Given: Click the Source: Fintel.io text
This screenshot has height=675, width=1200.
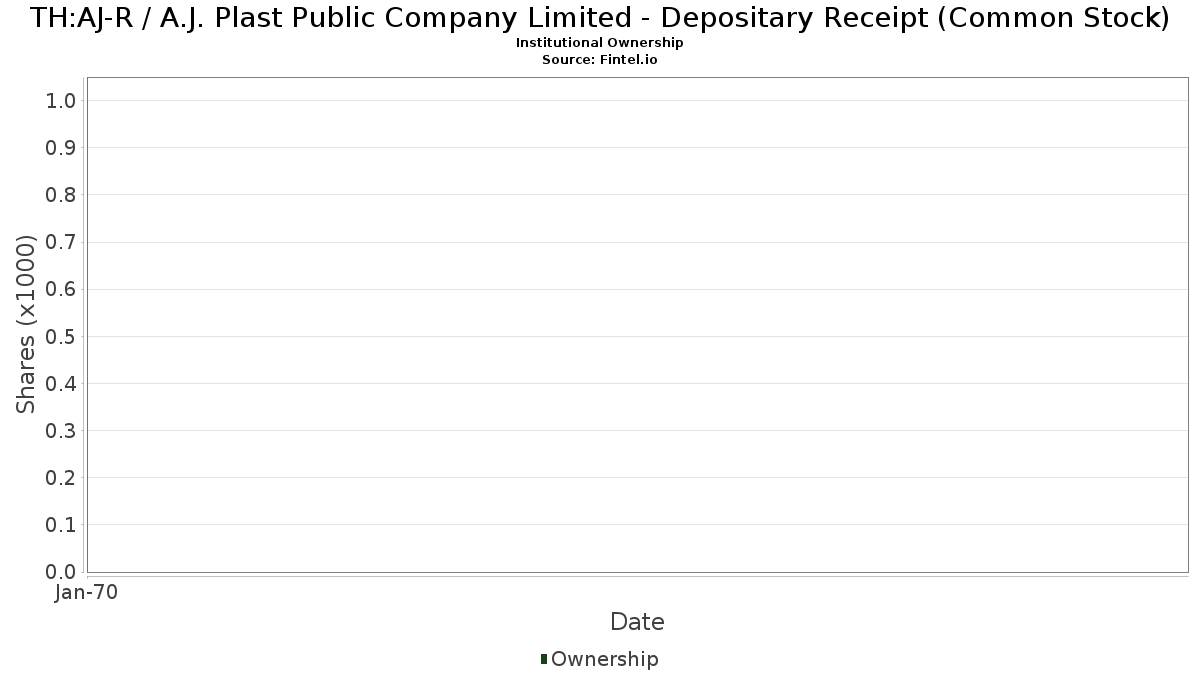Looking at the screenshot, I should 600,59.
